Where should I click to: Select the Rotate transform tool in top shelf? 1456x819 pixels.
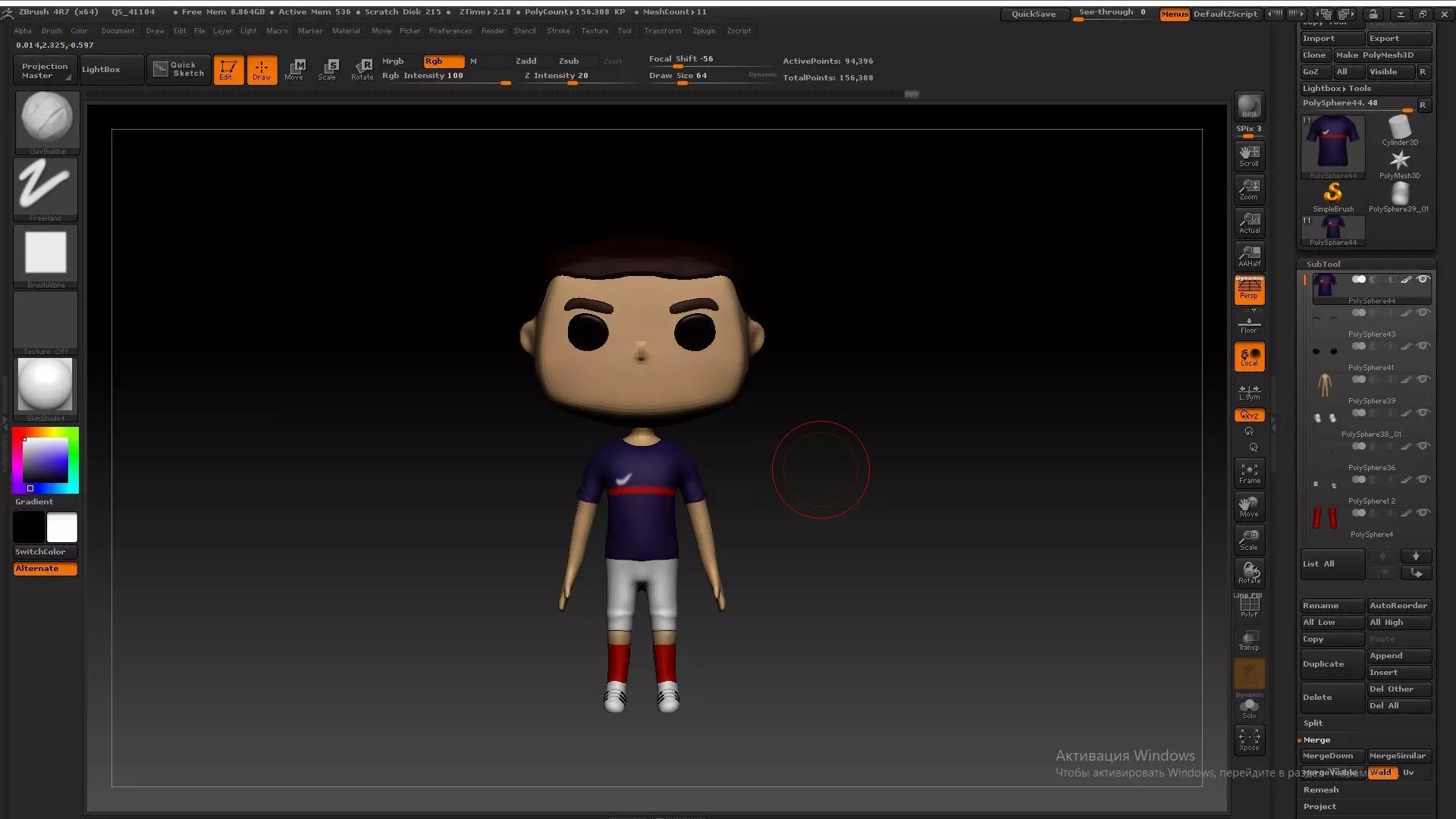pos(362,70)
